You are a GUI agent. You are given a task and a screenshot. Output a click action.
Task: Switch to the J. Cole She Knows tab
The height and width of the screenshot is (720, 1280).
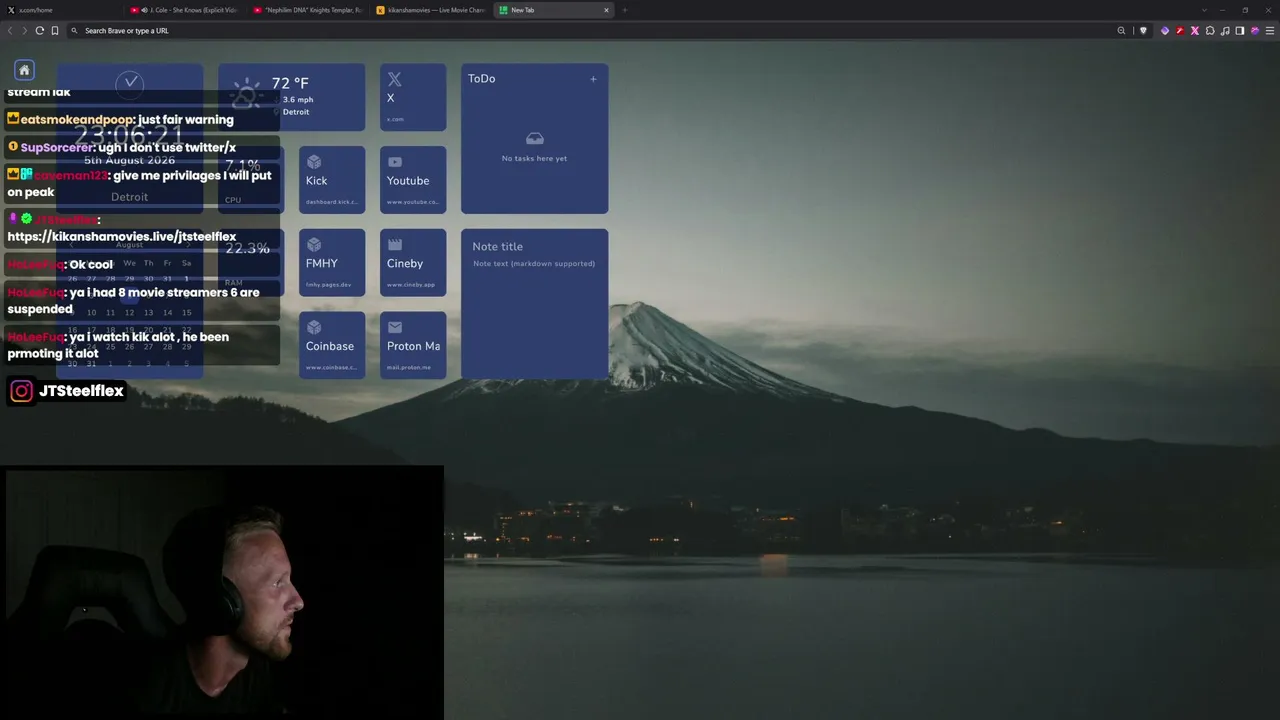pos(184,10)
